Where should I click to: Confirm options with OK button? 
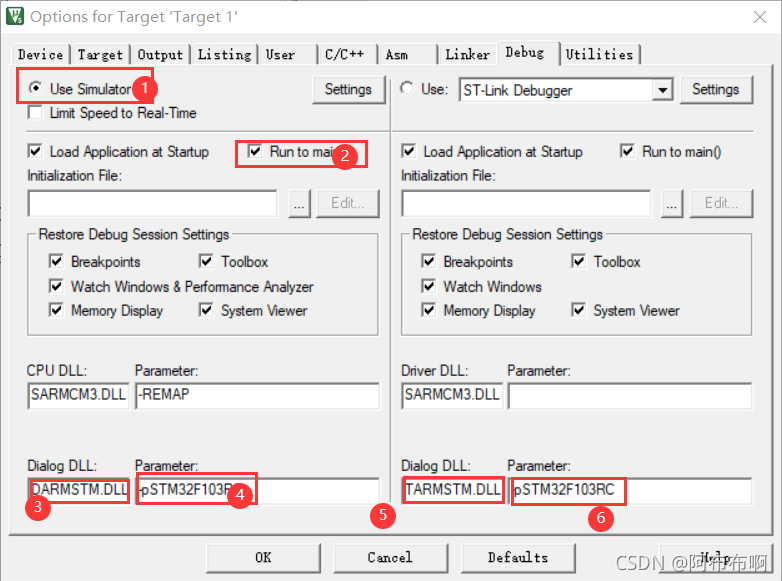[263, 558]
